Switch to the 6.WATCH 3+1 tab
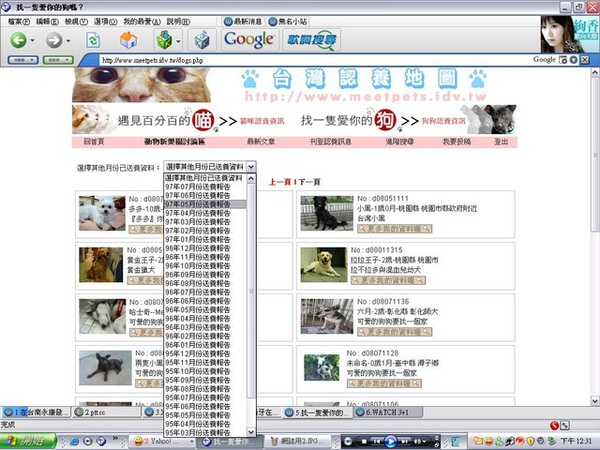 [388, 412]
